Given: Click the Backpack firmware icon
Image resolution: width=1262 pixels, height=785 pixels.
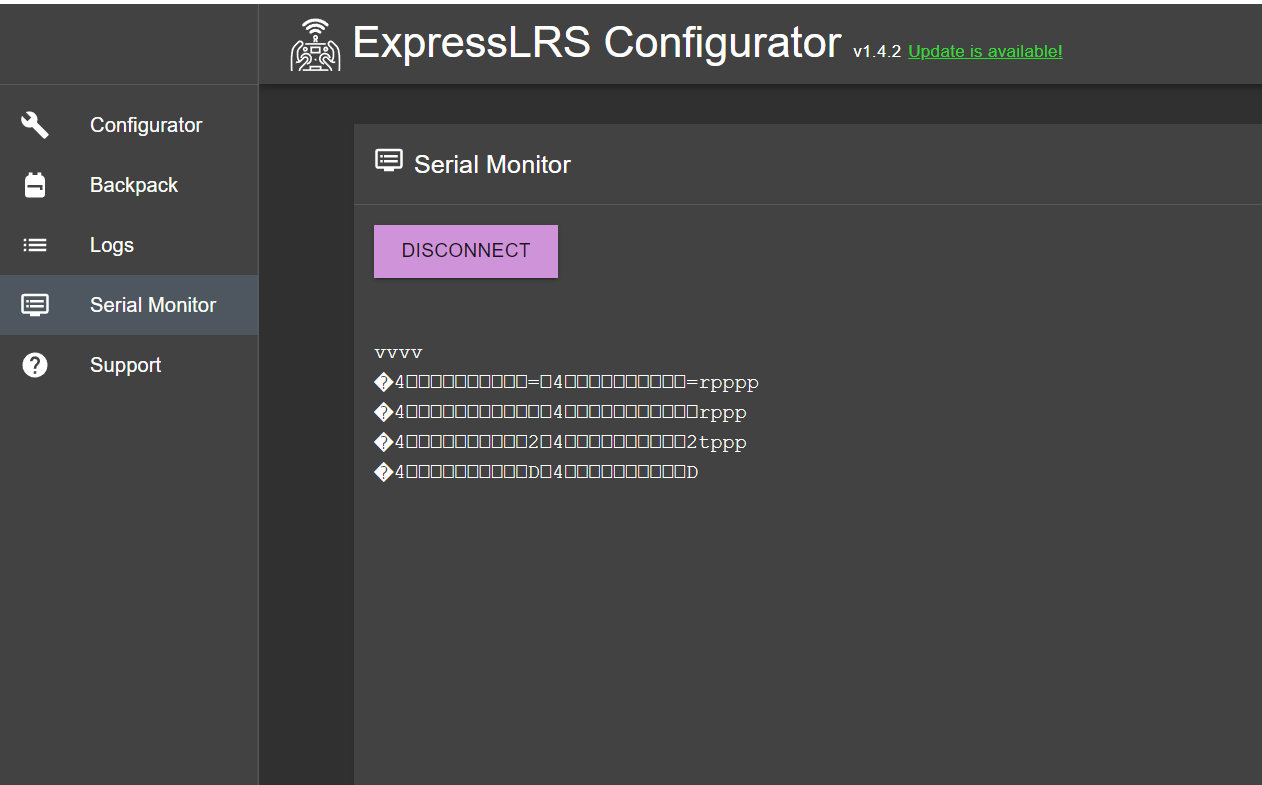Looking at the screenshot, I should tap(34, 184).
